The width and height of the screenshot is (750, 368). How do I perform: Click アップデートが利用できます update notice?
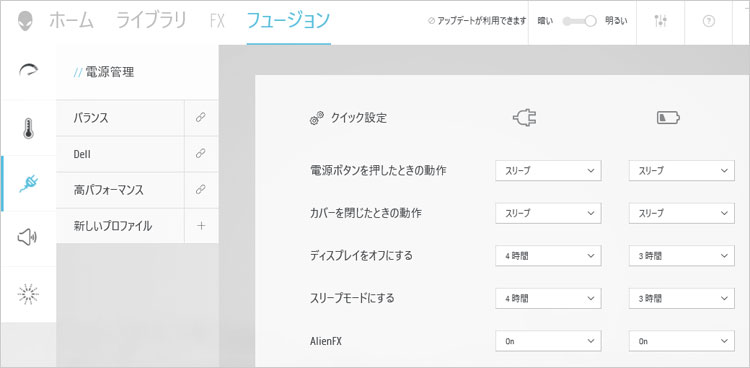point(477,21)
